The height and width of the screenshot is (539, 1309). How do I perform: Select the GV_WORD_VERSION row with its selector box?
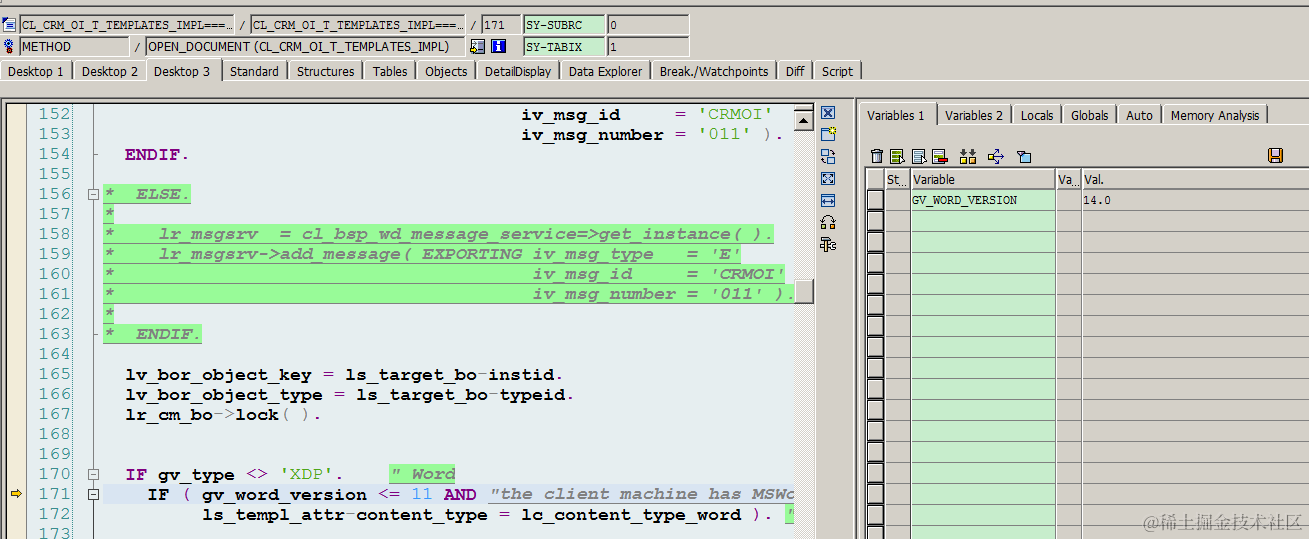[x=875, y=200]
